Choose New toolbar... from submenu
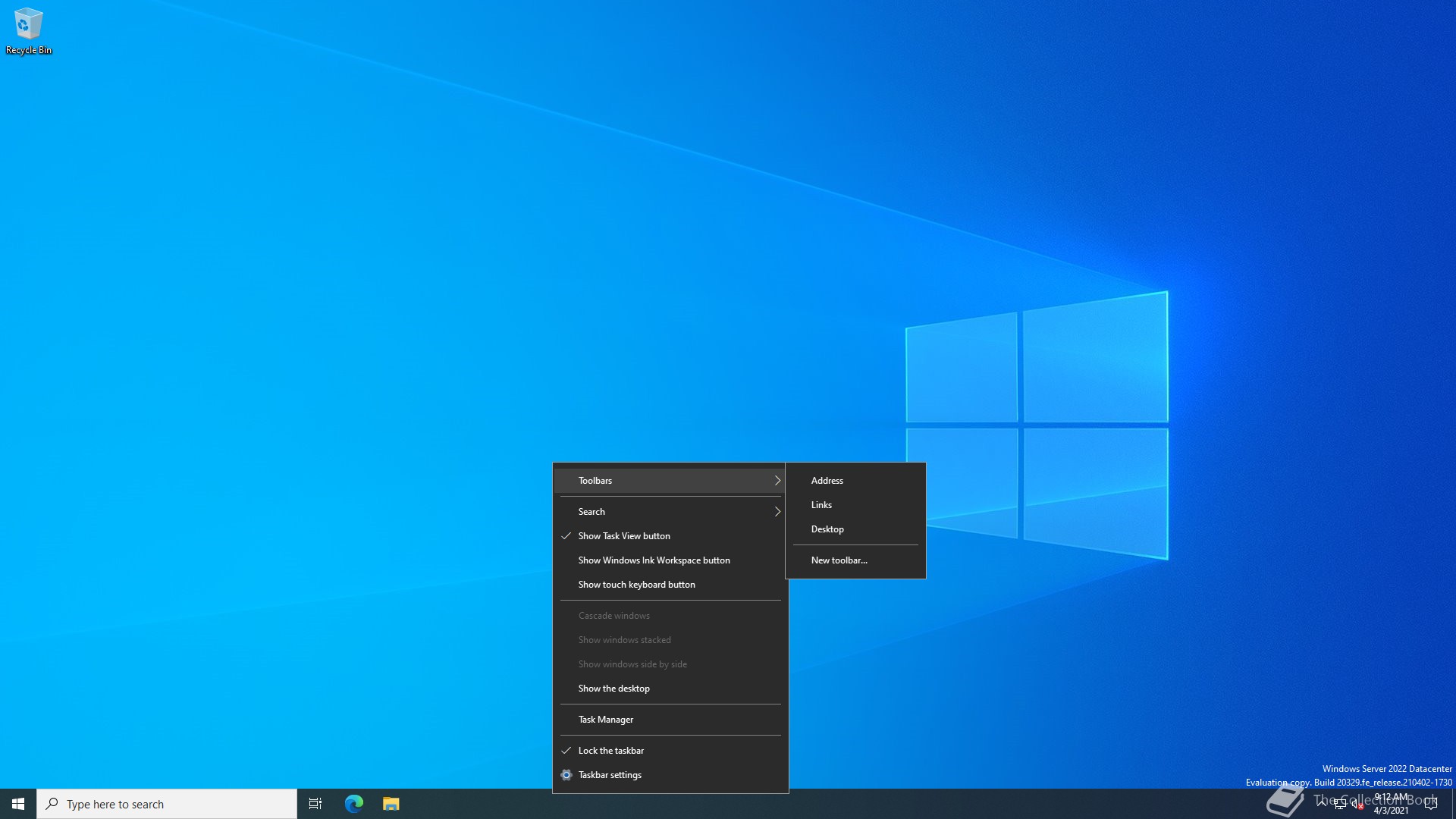The height and width of the screenshot is (819, 1456). click(x=855, y=560)
